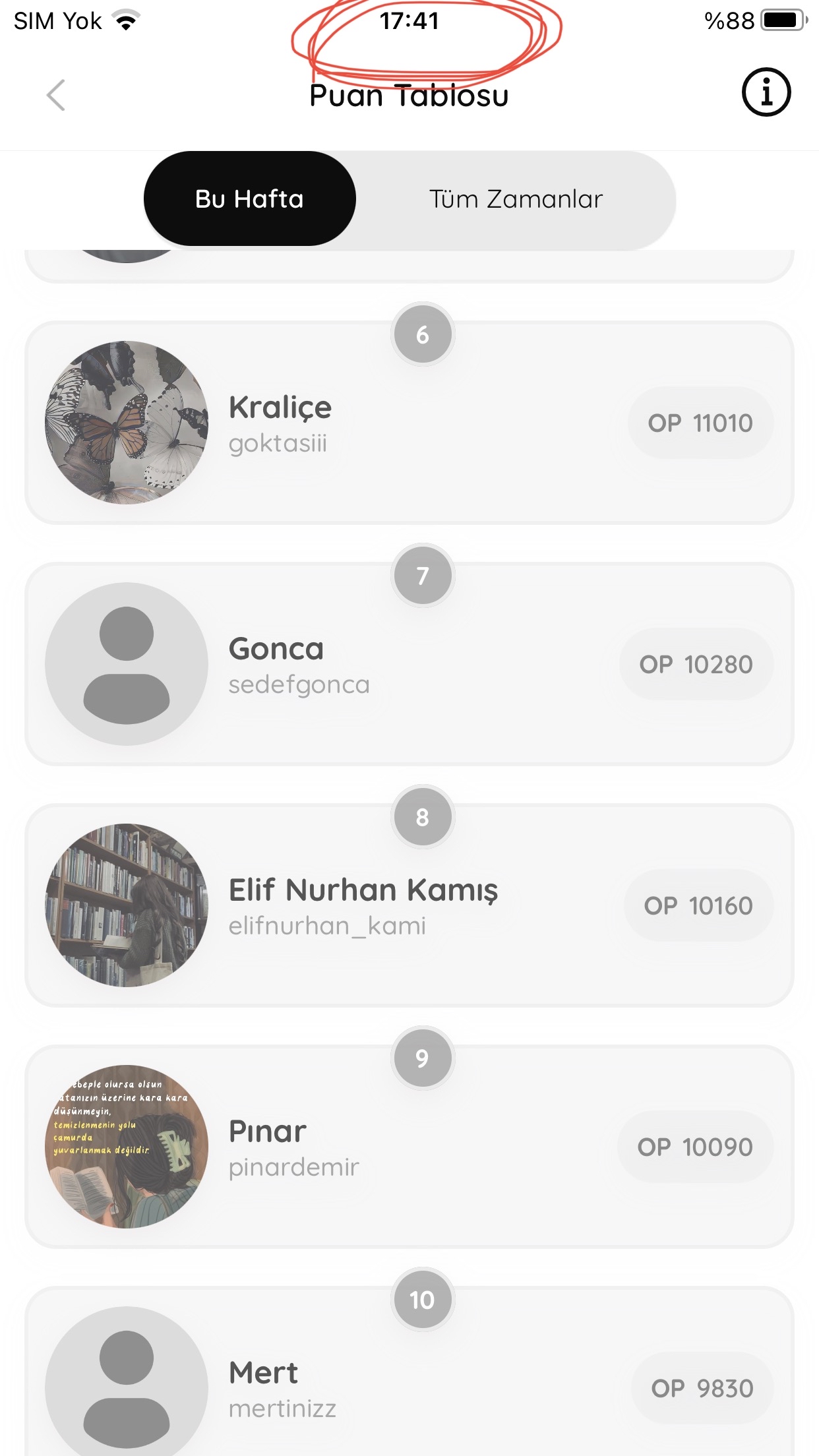Switch to the Tüm Zamanlar tab
This screenshot has height=1456, width=819.
coord(516,198)
